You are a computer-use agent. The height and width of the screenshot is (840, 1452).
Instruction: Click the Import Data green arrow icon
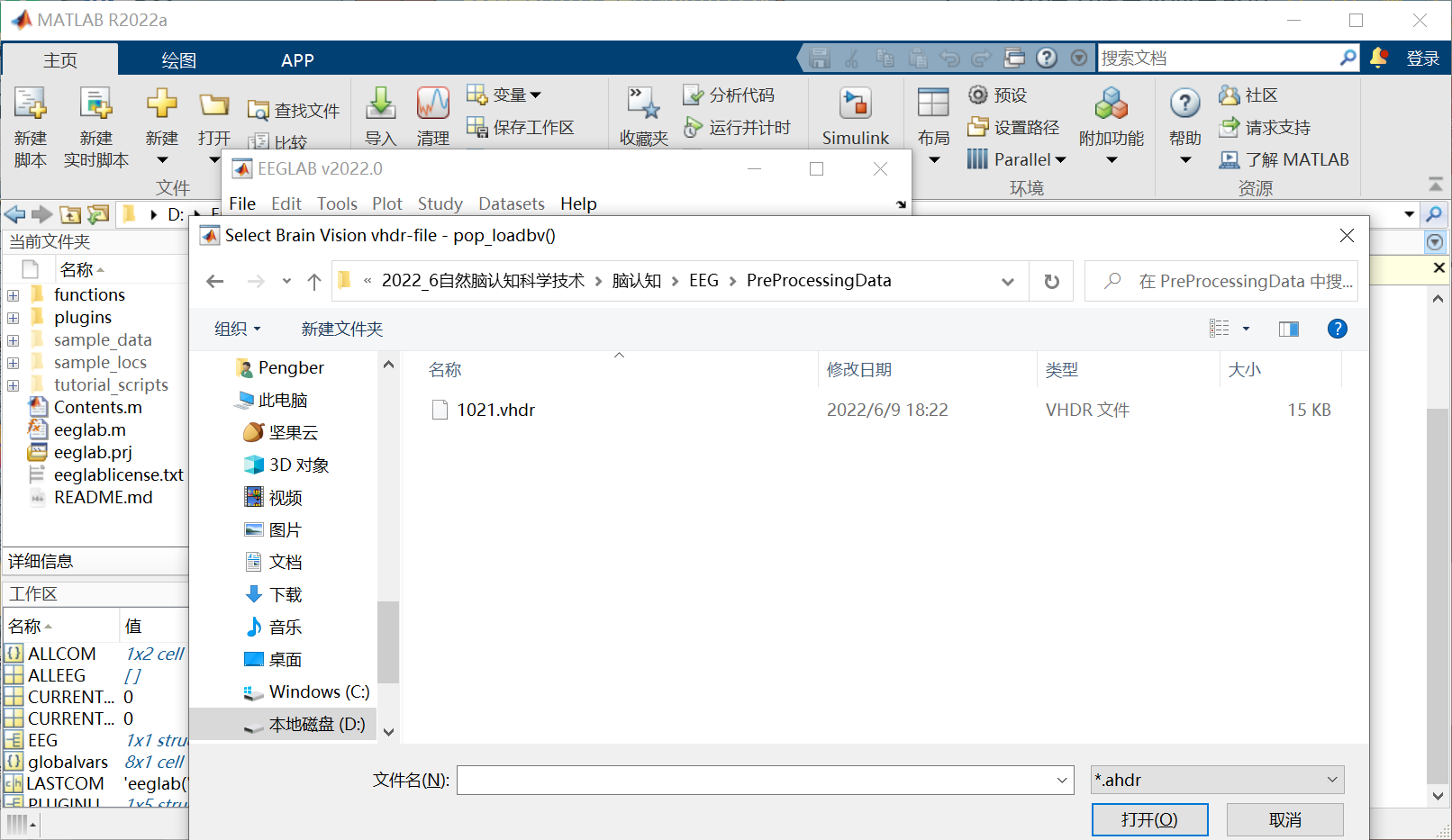[x=381, y=104]
